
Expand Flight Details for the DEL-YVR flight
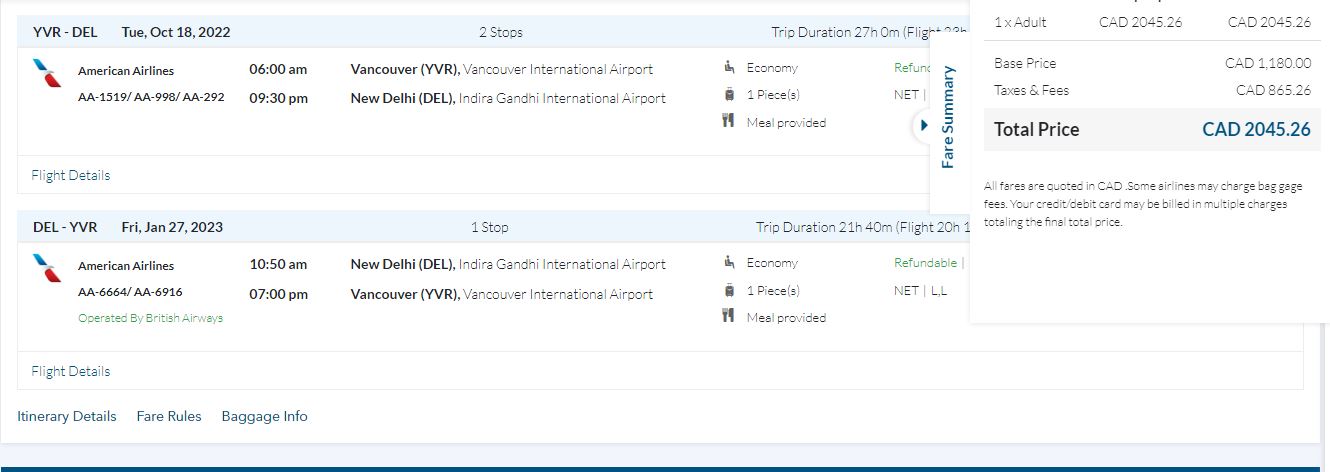click(x=71, y=371)
